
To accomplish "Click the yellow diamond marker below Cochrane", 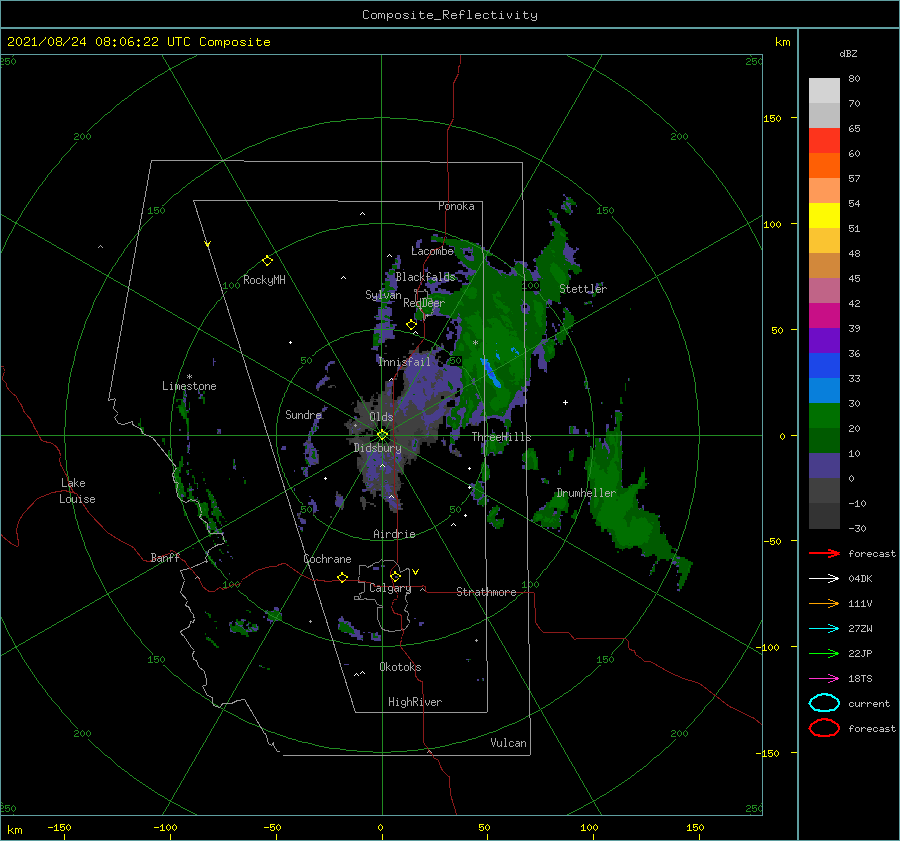I will [x=342, y=577].
